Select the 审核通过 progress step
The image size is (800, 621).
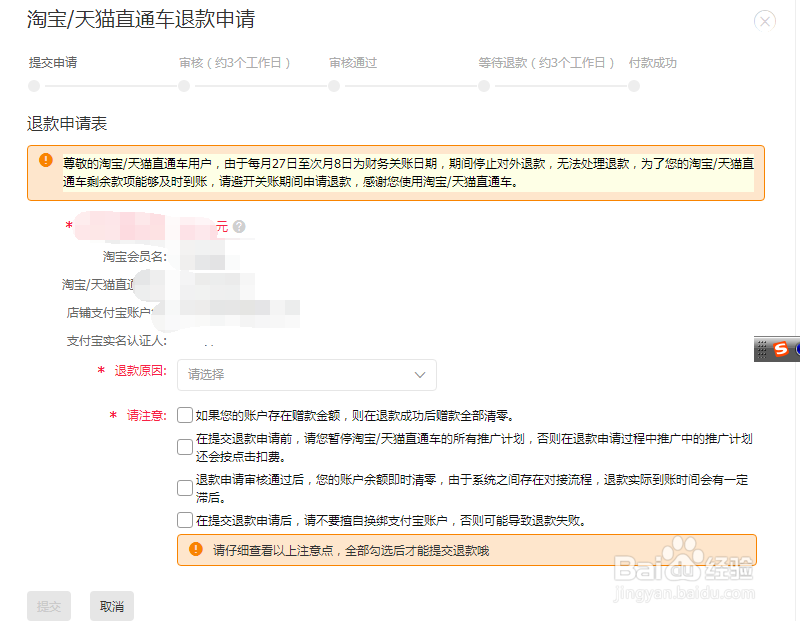[x=353, y=63]
